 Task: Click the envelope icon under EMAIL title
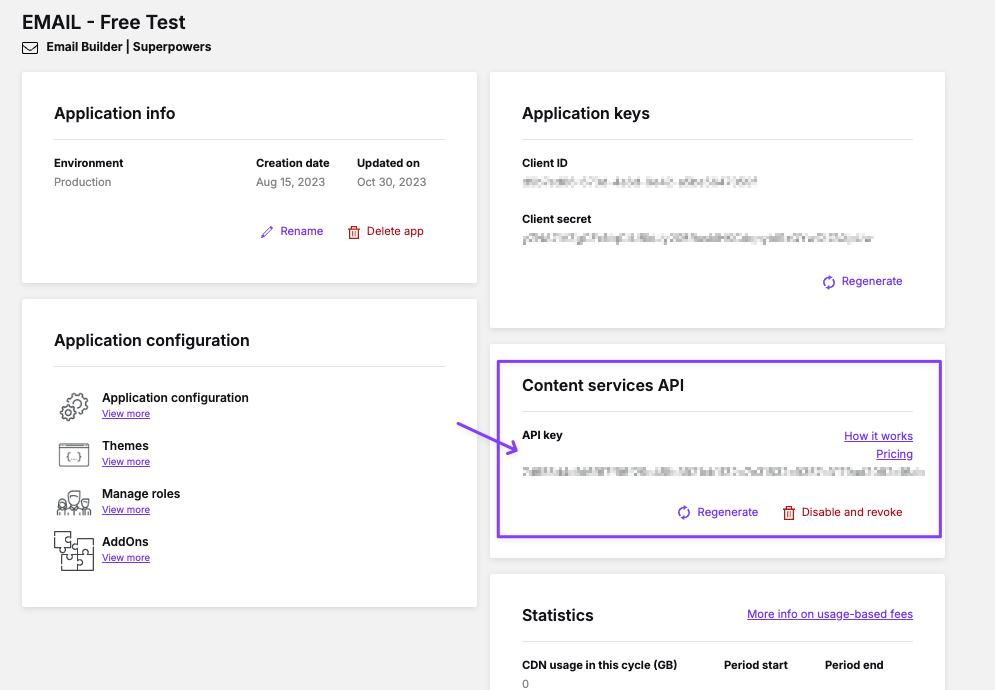(x=30, y=48)
